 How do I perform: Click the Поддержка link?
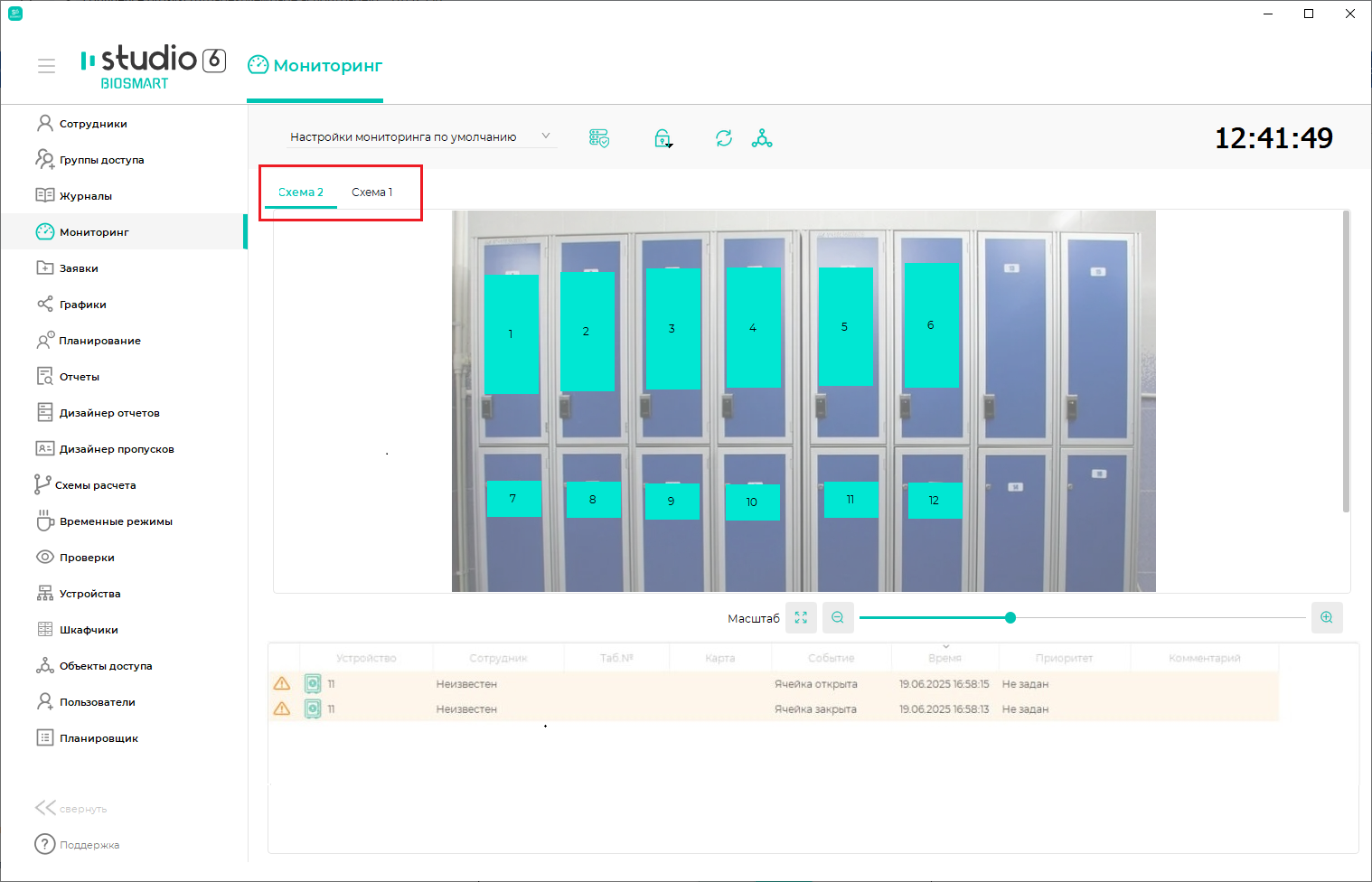[x=89, y=845]
